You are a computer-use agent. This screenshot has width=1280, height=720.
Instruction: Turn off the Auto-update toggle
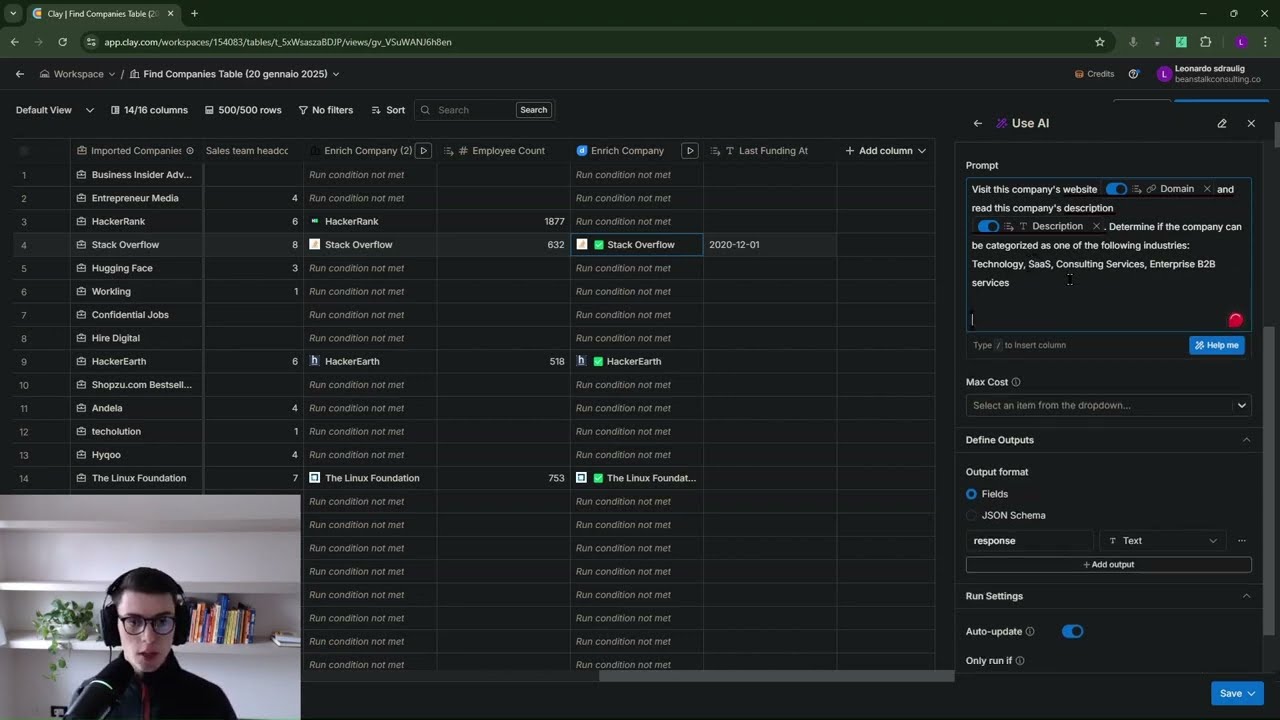point(1072,632)
